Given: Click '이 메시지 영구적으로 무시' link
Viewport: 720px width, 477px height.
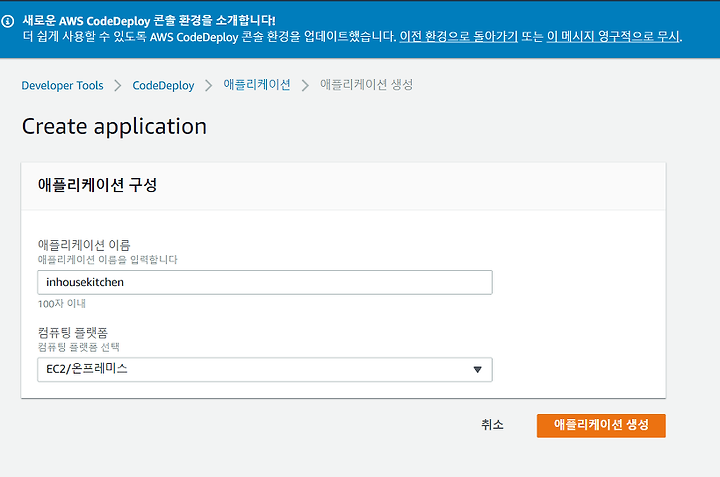Looking at the screenshot, I should pyautogui.click(x=613, y=36).
